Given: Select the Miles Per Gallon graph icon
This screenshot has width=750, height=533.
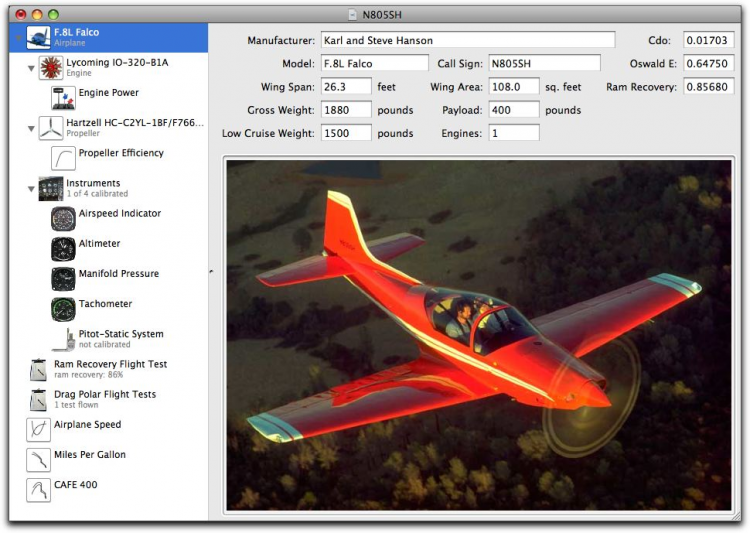Looking at the screenshot, I should tap(38, 460).
